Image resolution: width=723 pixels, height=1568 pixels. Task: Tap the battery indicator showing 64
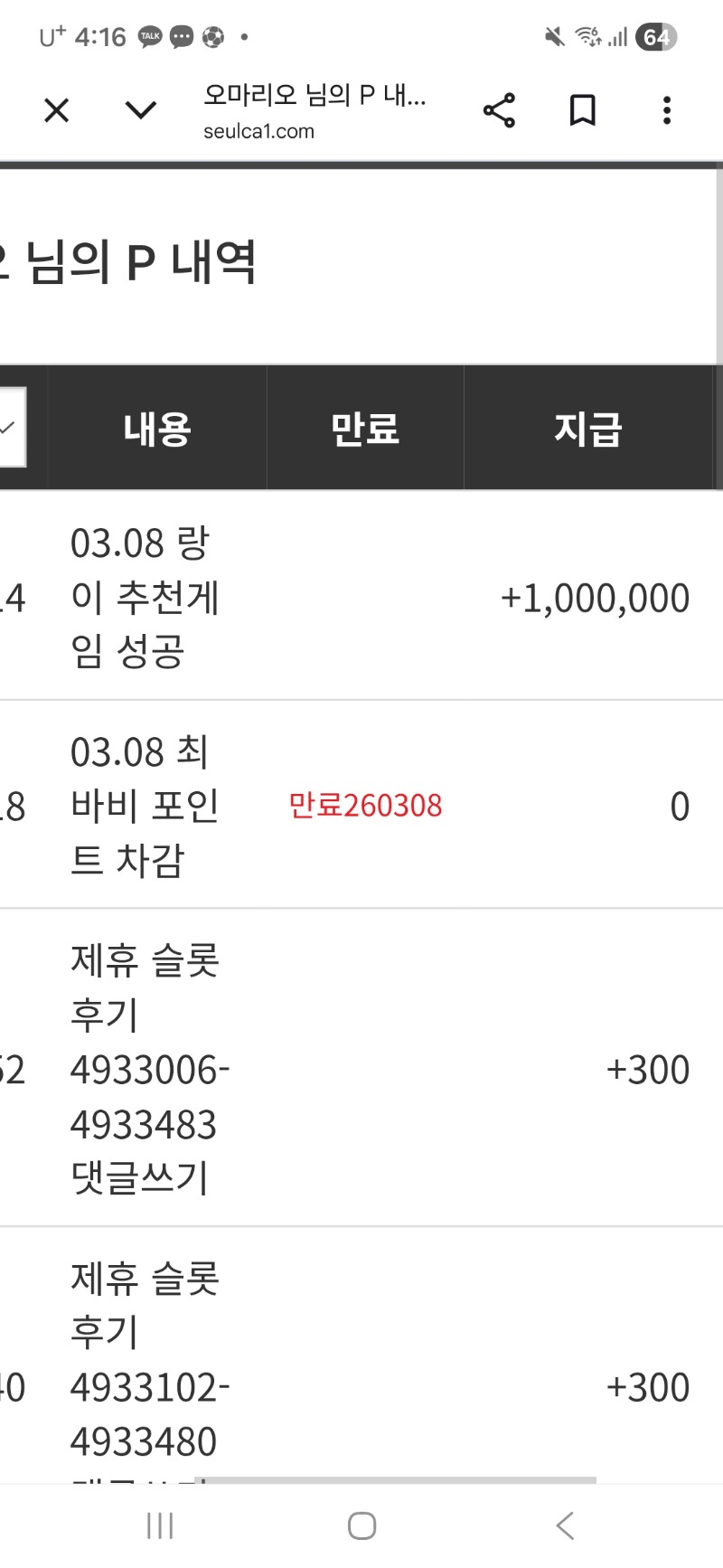tap(655, 37)
